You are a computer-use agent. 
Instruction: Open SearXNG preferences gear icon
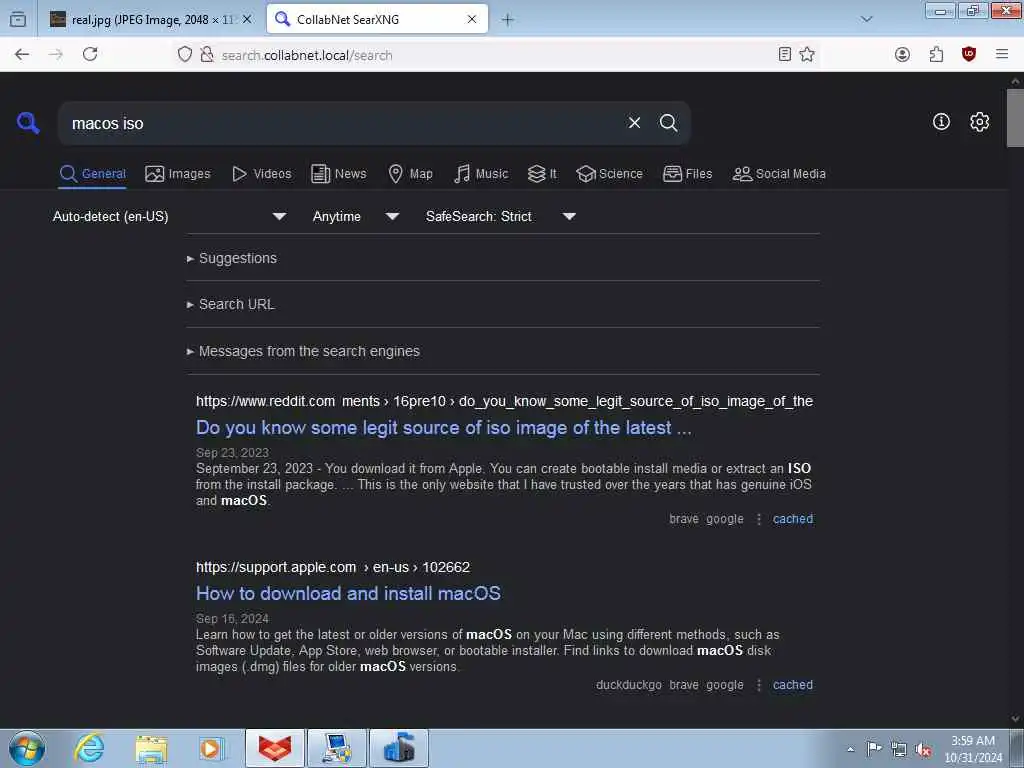[979, 122]
